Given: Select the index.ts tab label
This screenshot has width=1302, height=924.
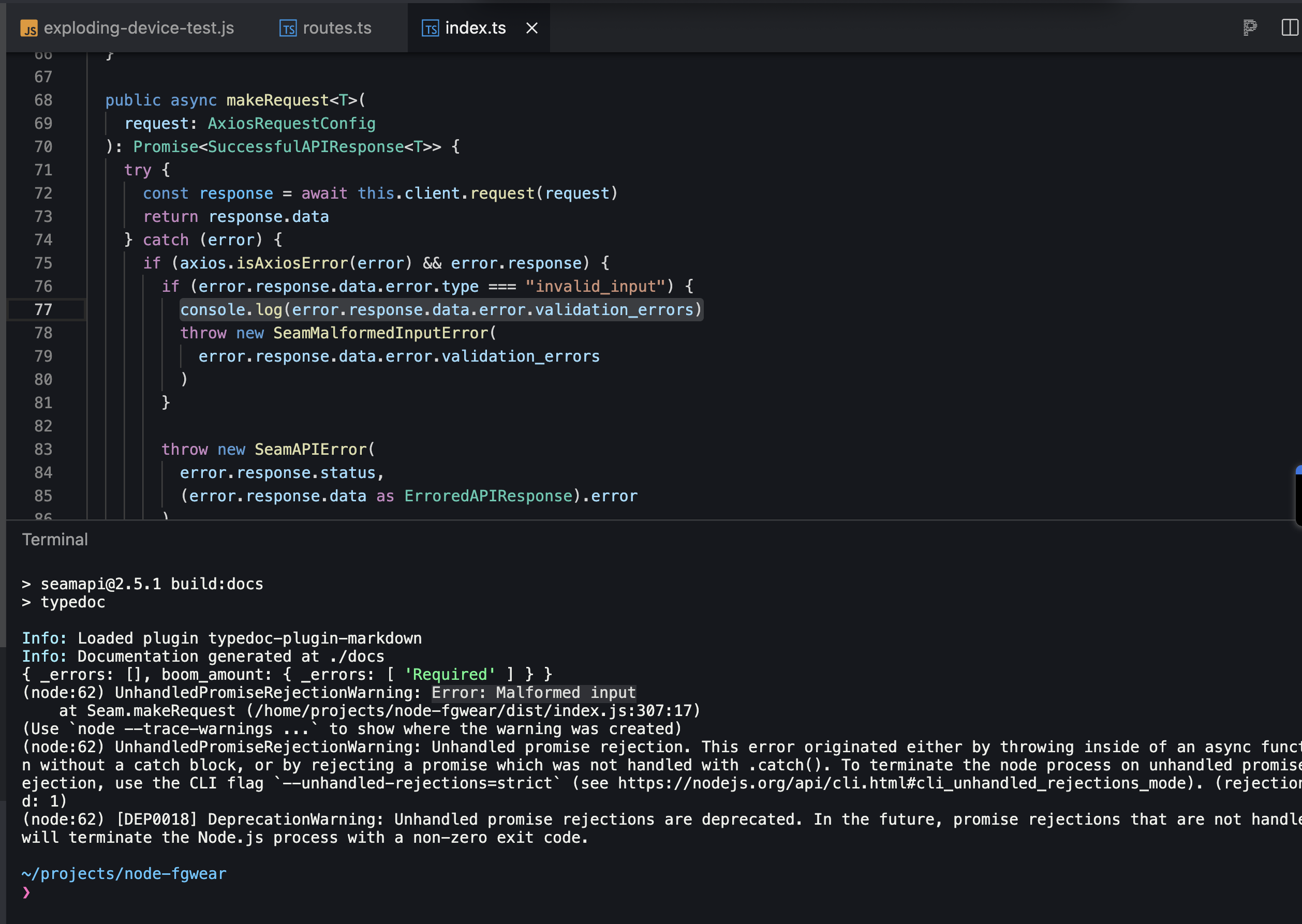Looking at the screenshot, I should [x=475, y=28].
